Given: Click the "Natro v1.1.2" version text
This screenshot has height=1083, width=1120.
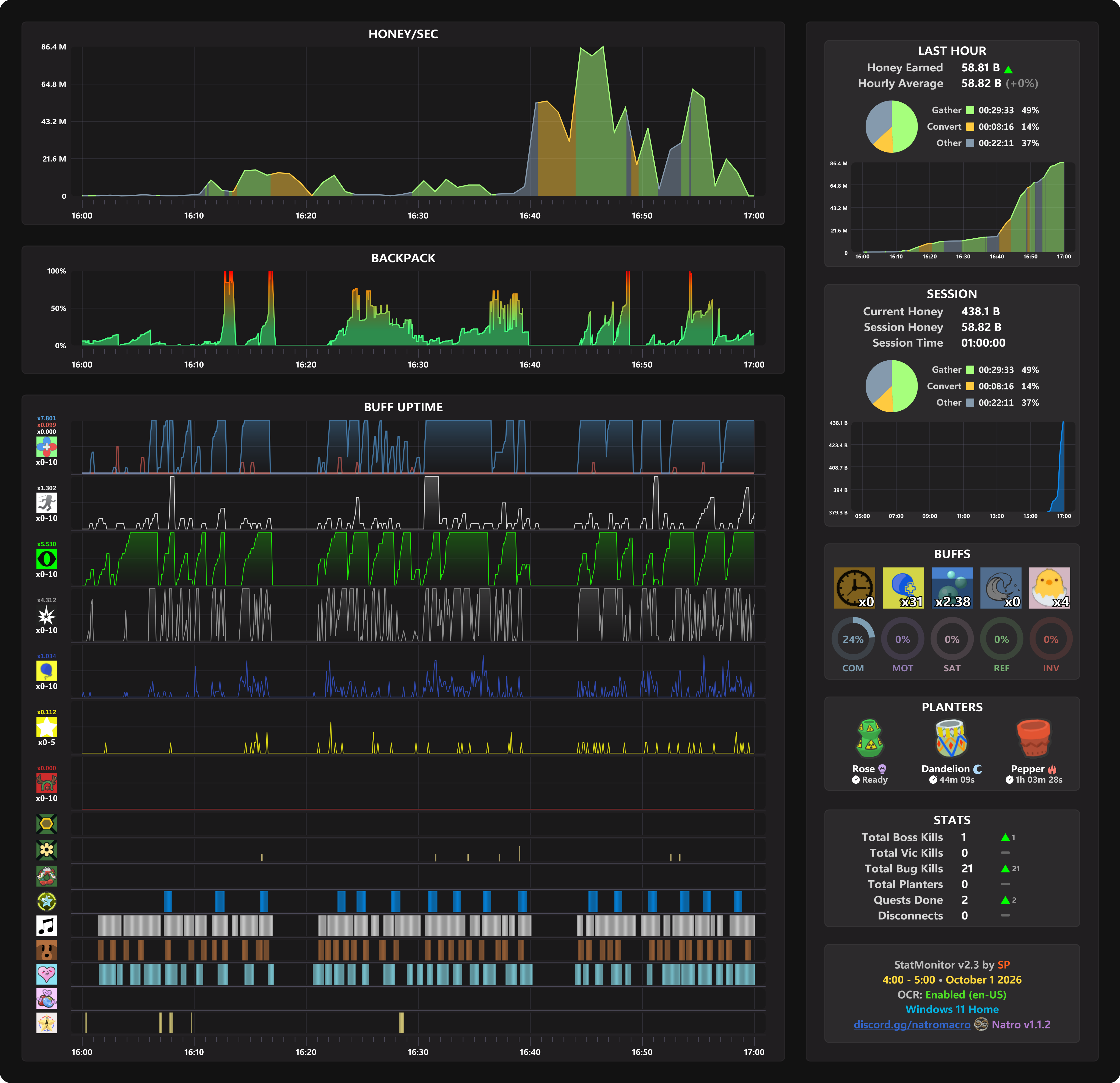Looking at the screenshot, I should (x=1021, y=1025).
